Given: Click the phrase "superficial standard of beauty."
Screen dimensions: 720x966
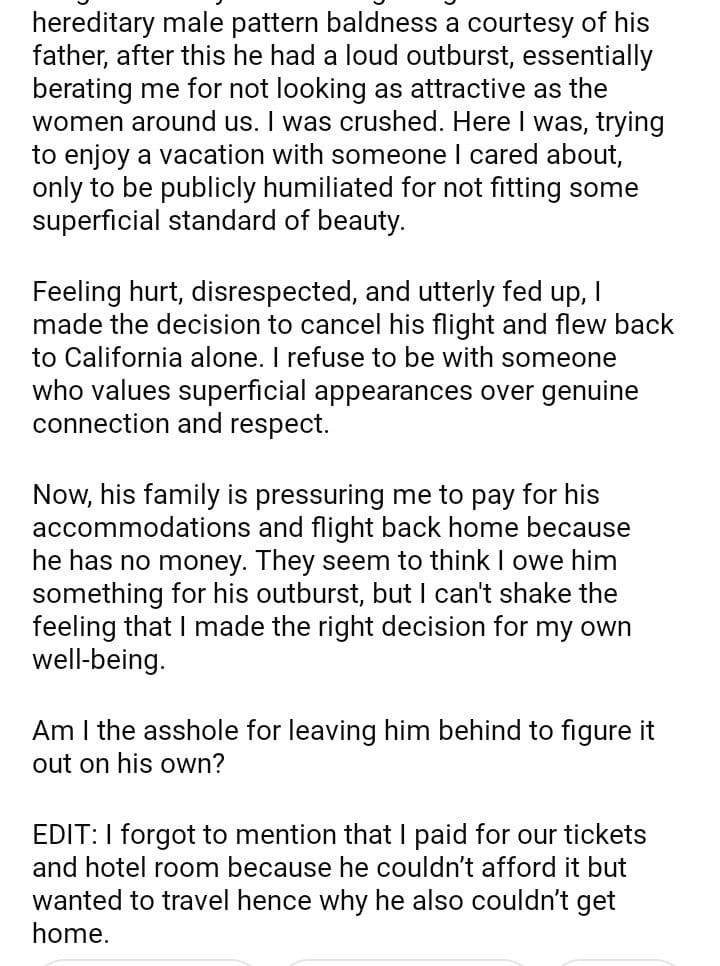Looking at the screenshot, I should pos(218,221).
